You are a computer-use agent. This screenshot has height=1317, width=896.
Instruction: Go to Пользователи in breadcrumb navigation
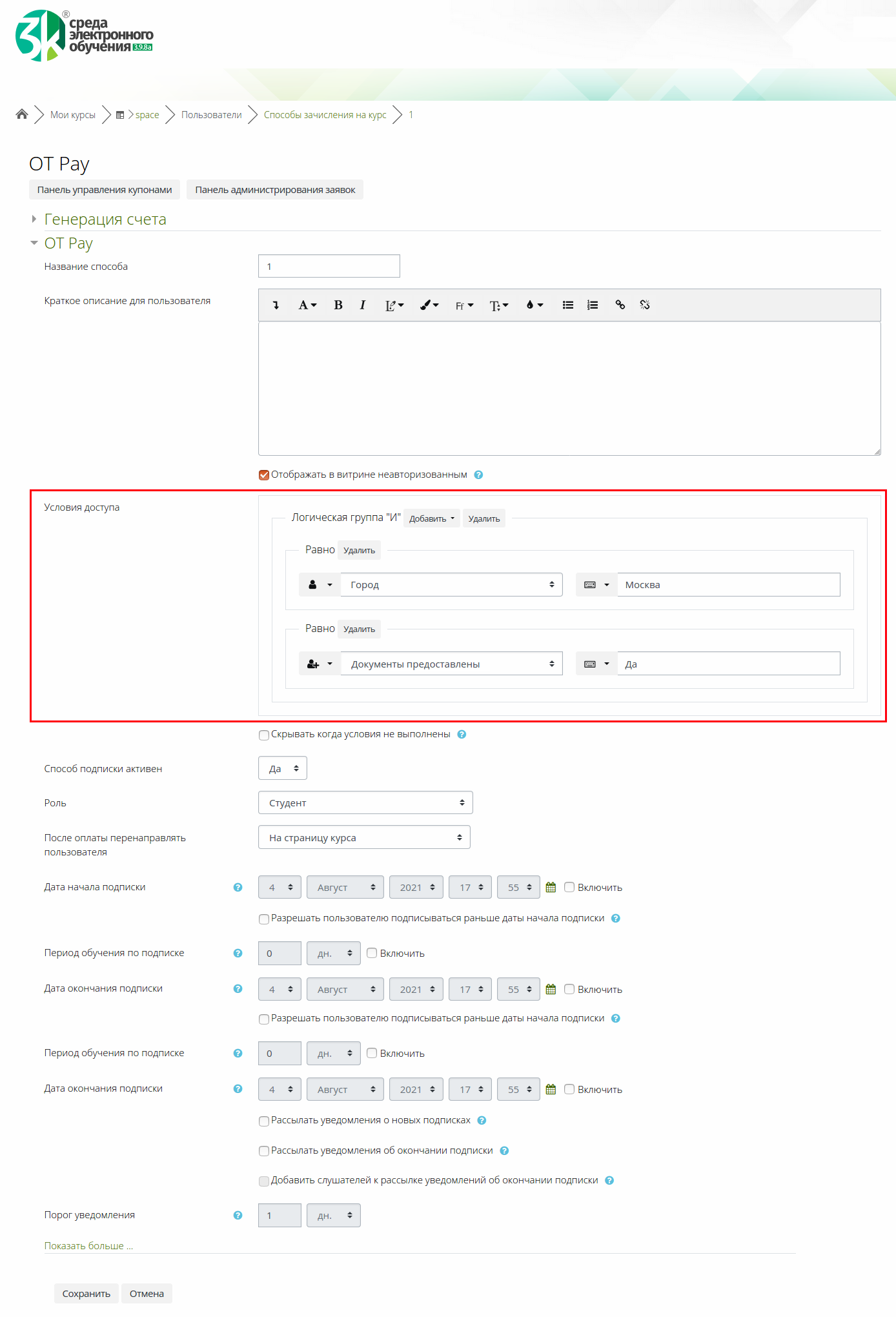(211, 115)
